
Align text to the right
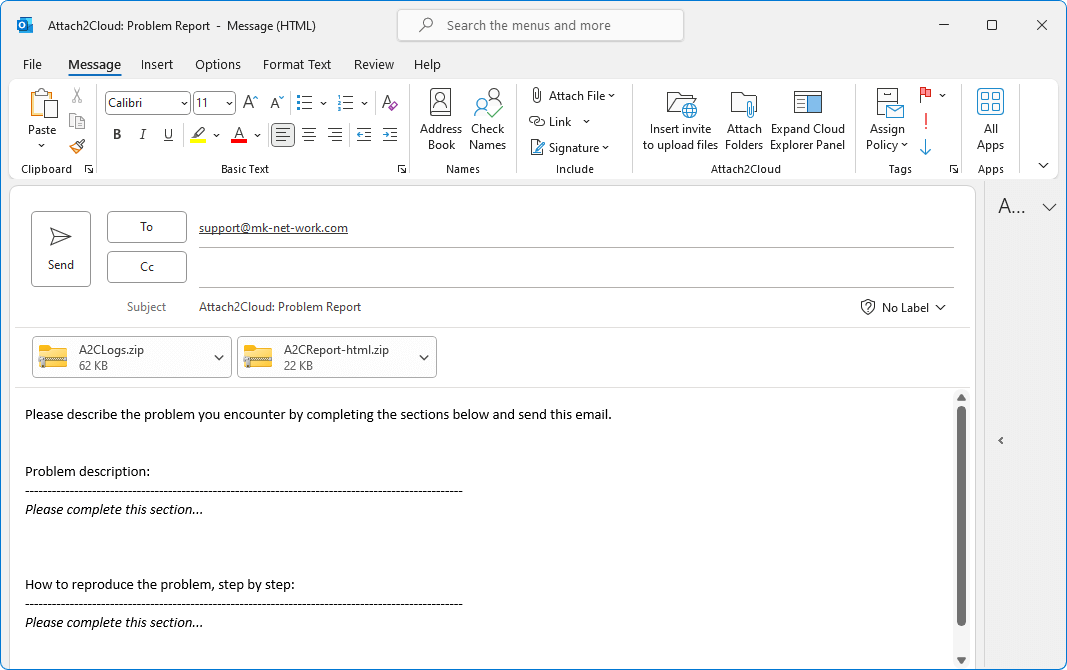[x=335, y=135]
